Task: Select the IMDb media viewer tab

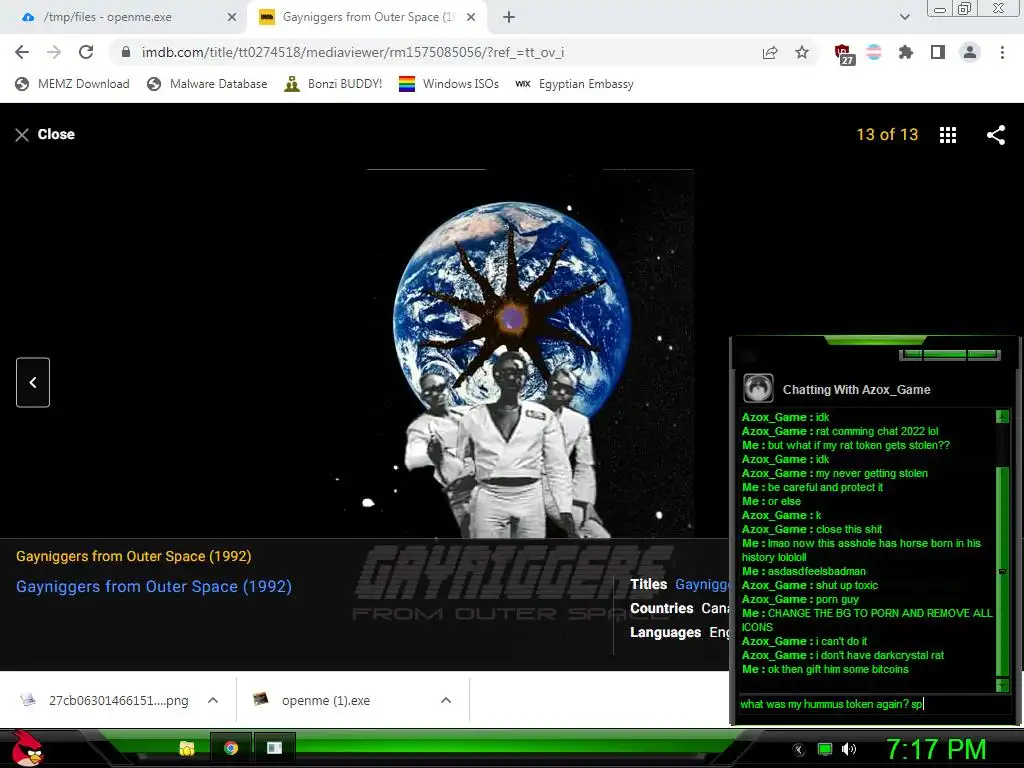Action: tap(368, 18)
